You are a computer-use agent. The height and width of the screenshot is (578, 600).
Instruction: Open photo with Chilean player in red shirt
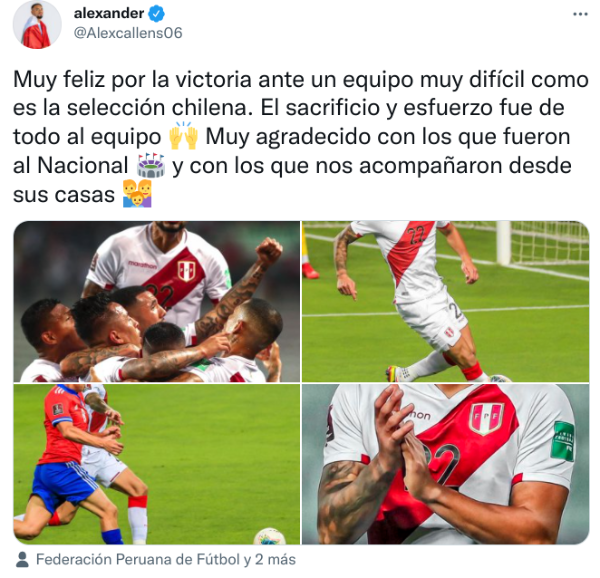pos(157,464)
